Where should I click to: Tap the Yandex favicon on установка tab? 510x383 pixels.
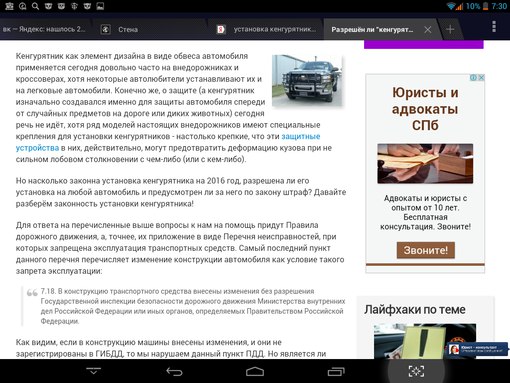point(221,29)
